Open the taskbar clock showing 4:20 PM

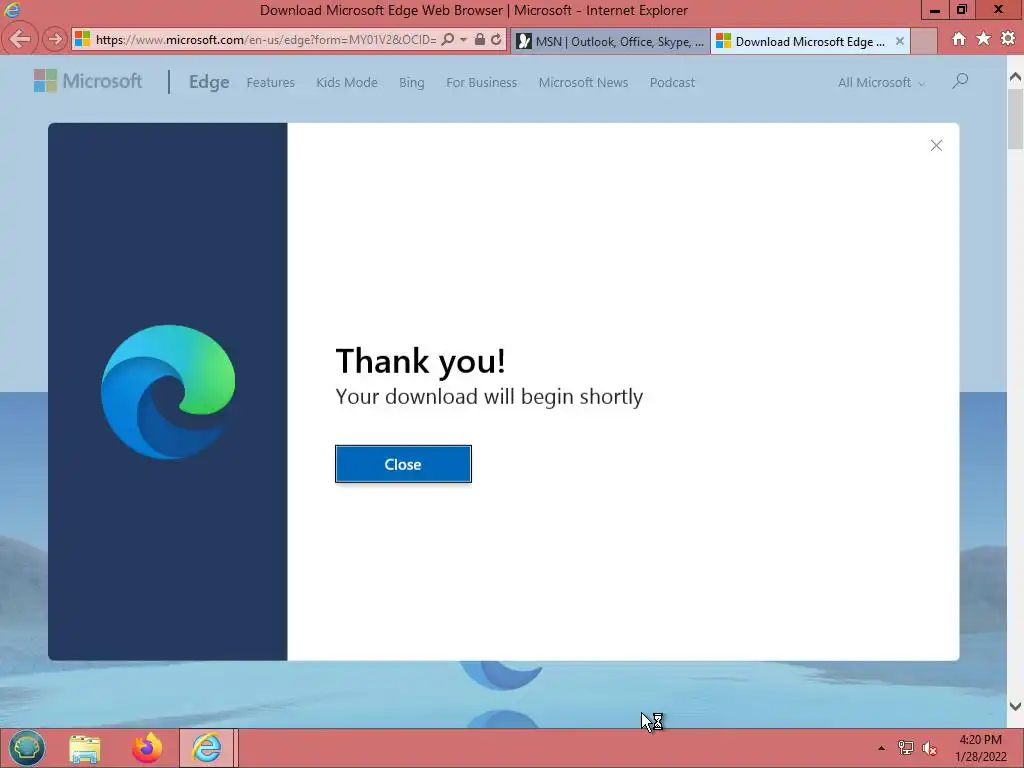pos(980,748)
